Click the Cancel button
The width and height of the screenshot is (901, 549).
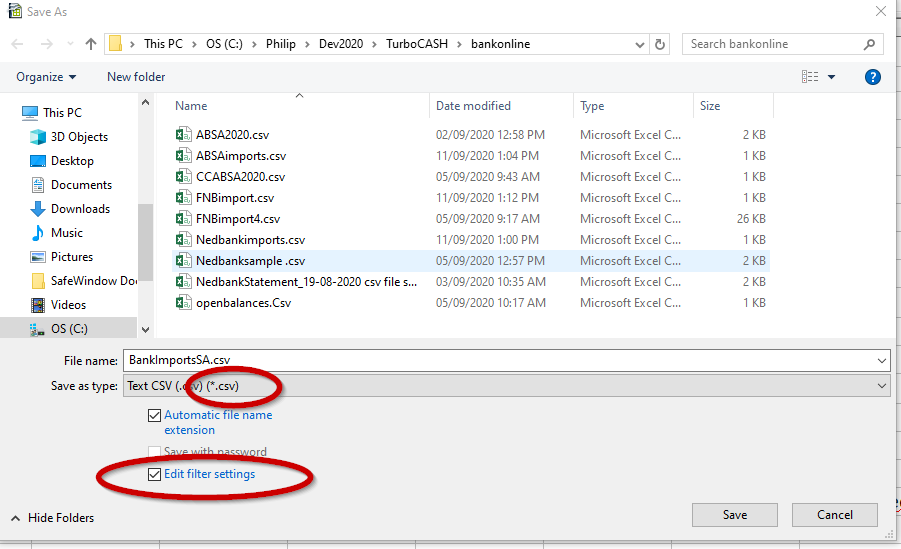[x=834, y=515]
